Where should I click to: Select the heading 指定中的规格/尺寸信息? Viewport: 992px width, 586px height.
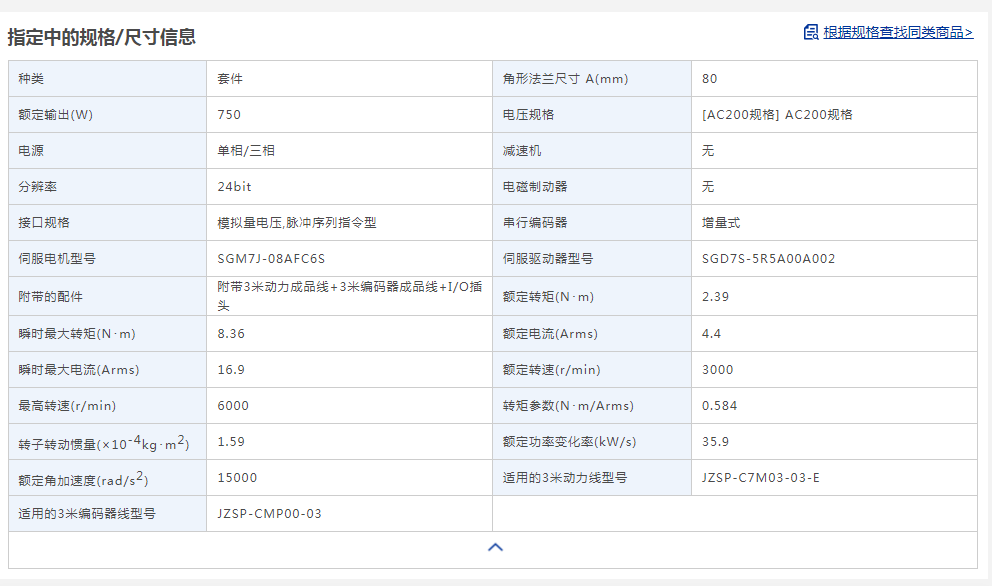(x=102, y=37)
